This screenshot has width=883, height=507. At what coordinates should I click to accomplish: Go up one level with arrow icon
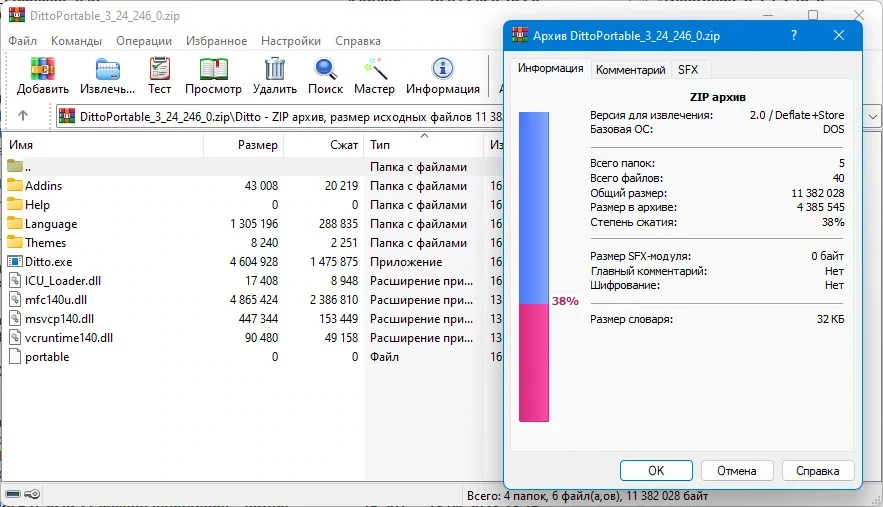point(23,115)
